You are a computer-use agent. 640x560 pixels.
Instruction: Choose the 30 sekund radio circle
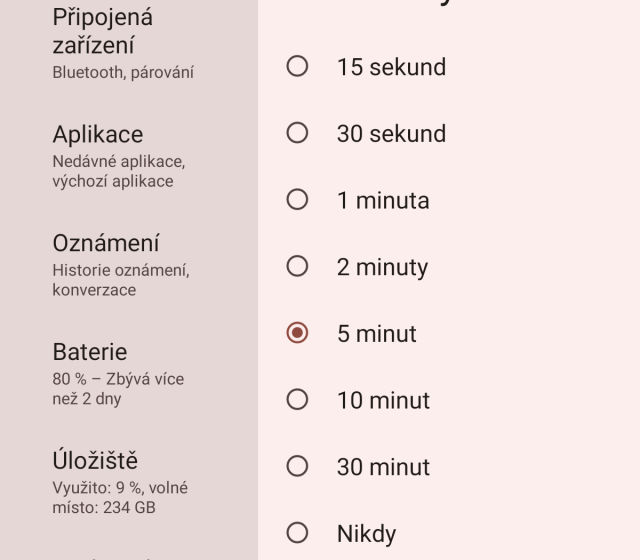(297, 133)
